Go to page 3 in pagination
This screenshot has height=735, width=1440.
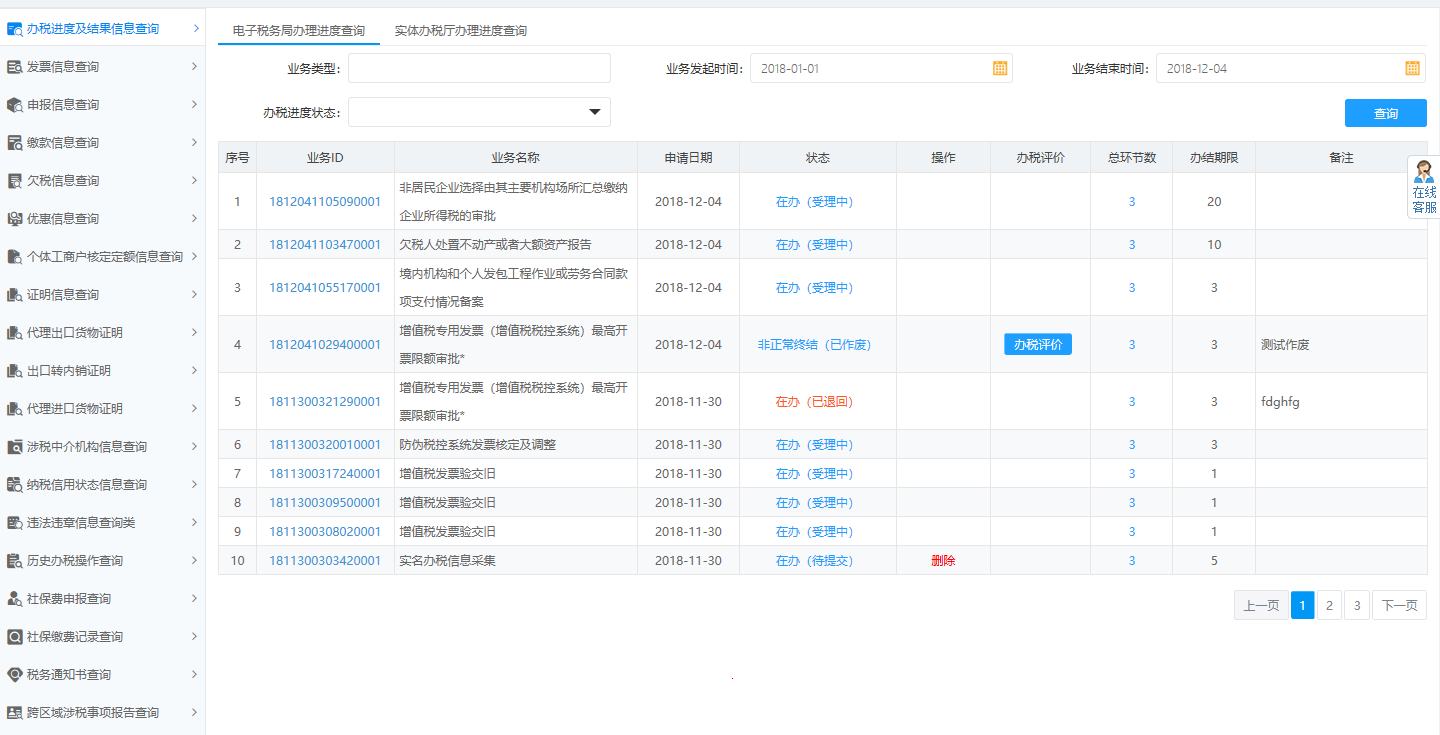[x=1356, y=605]
